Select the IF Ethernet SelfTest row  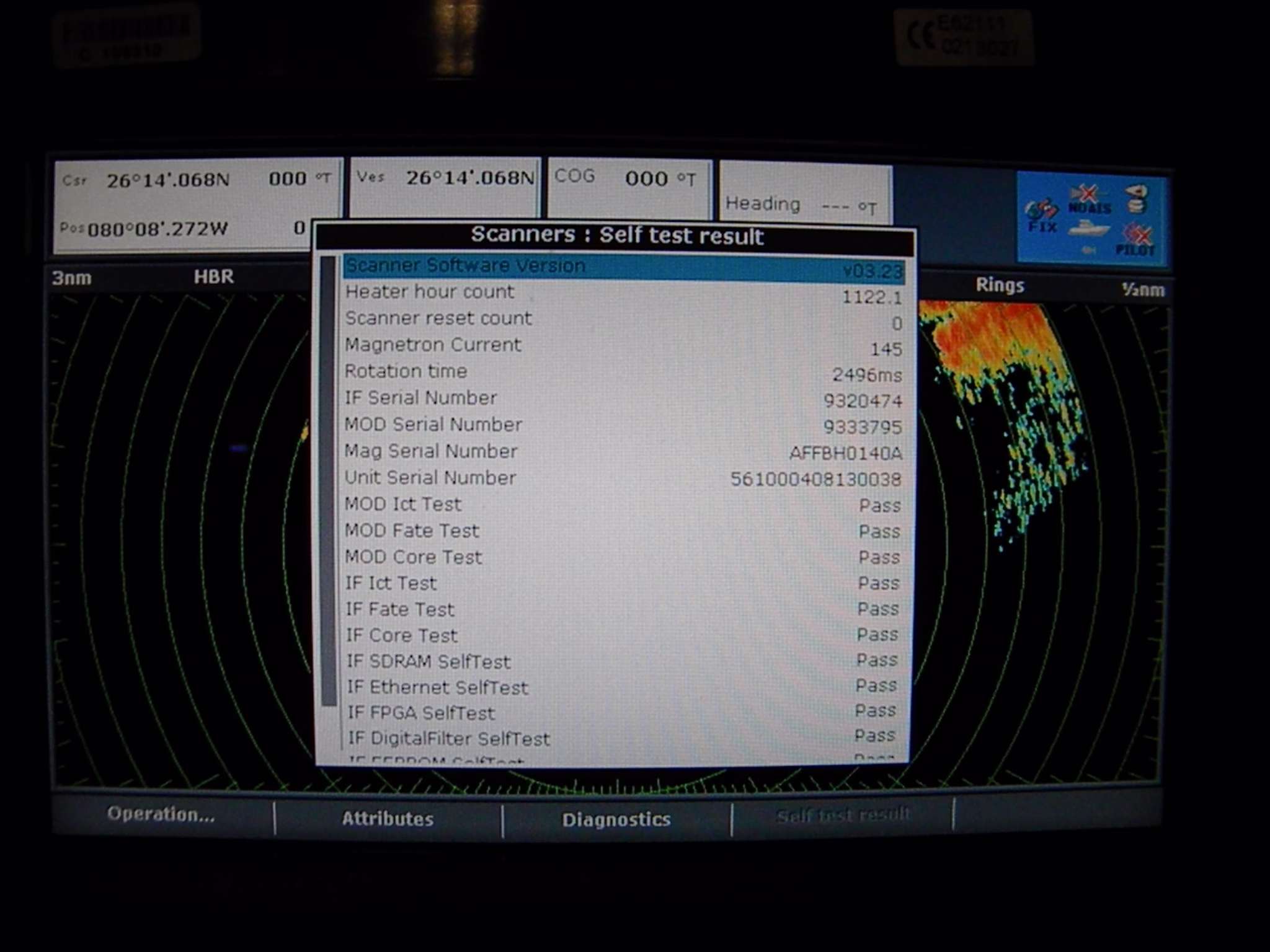tap(623, 687)
